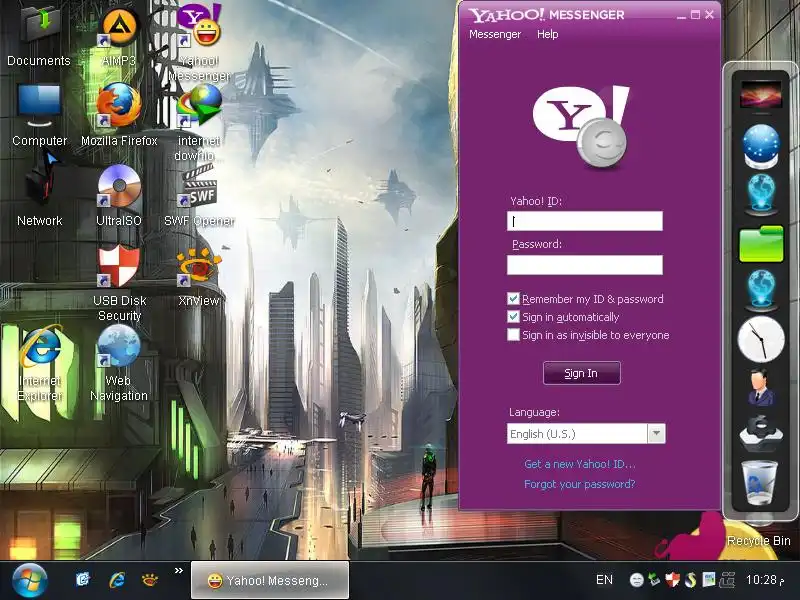Click Forgot your password link

pyautogui.click(x=580, y=484)
